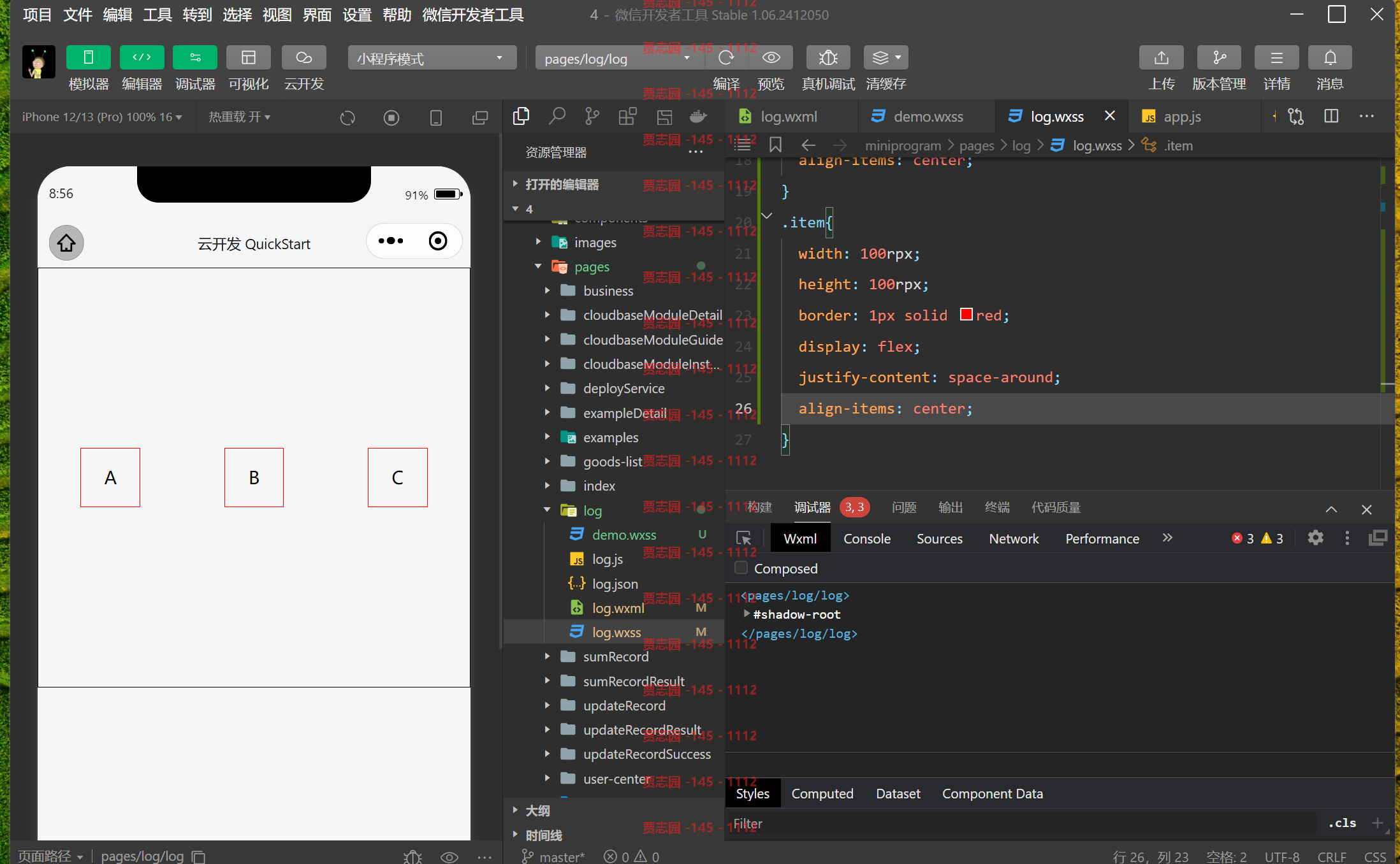
Task: Open the Performance devtools tab
Action: [x=1102, y=539]
